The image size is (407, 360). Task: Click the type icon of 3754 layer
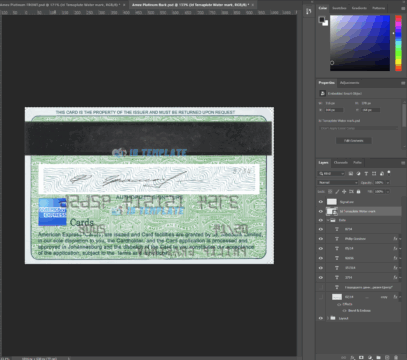pos(337,277)
